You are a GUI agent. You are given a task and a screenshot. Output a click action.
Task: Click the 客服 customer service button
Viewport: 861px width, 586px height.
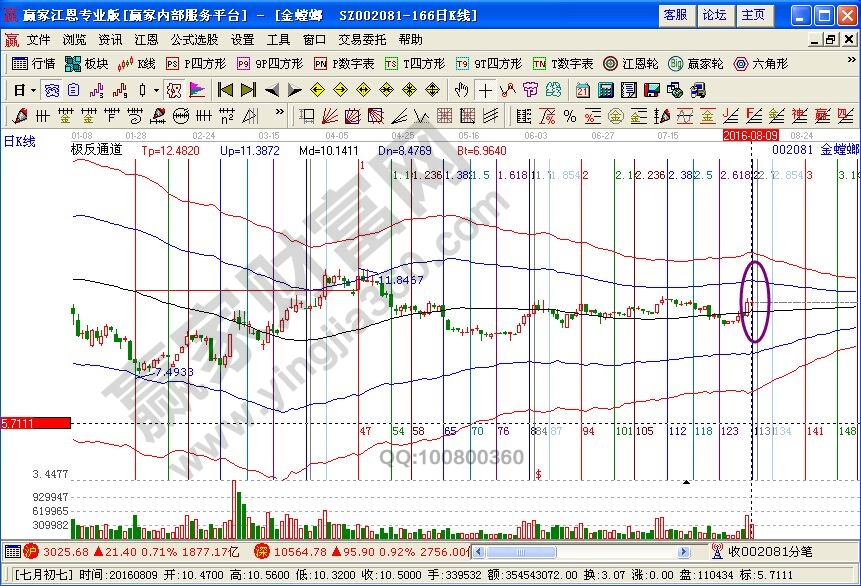point(675,15)
